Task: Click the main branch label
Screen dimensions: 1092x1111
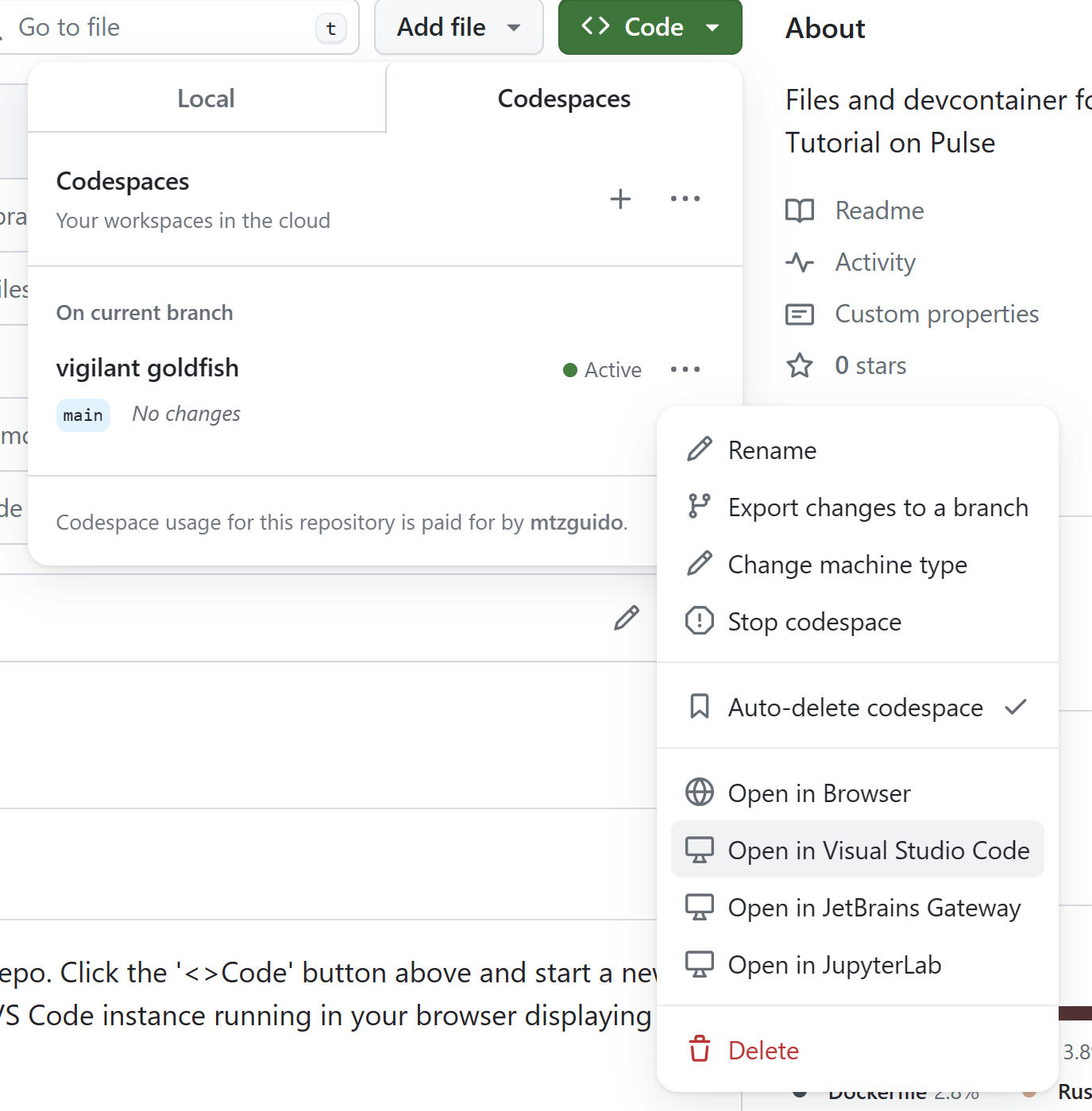Action: tap(83, 415)
